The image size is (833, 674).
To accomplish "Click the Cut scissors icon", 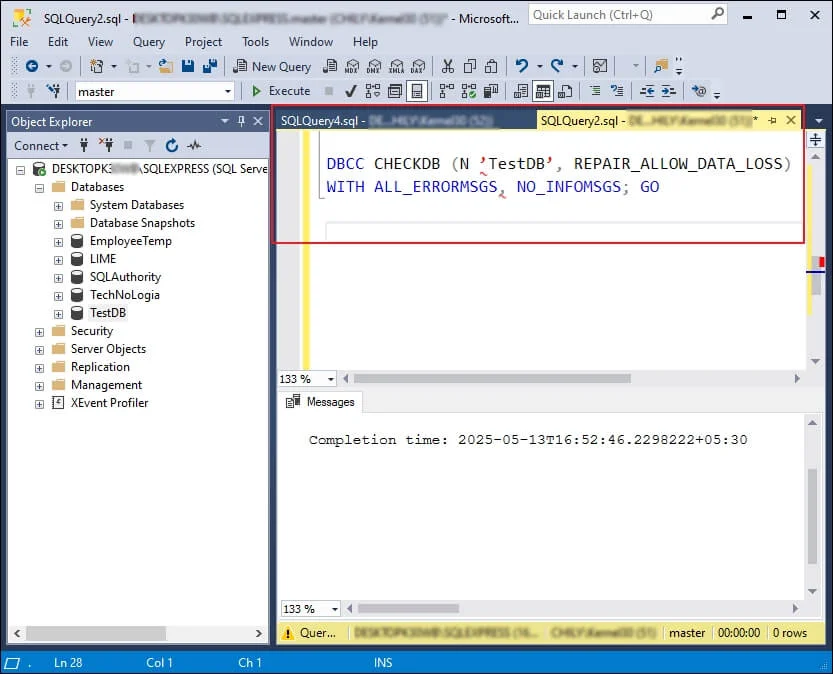I will (448, 66).
